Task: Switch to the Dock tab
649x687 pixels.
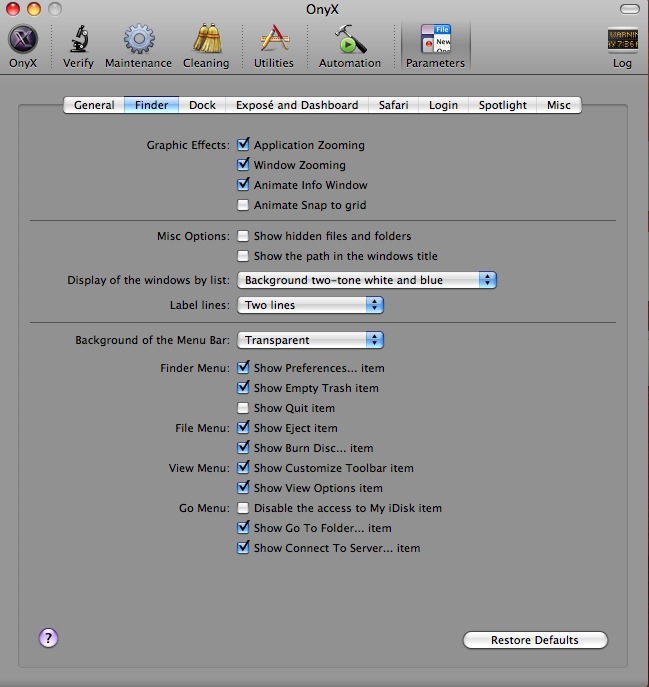Action: [x=202, y=105]
